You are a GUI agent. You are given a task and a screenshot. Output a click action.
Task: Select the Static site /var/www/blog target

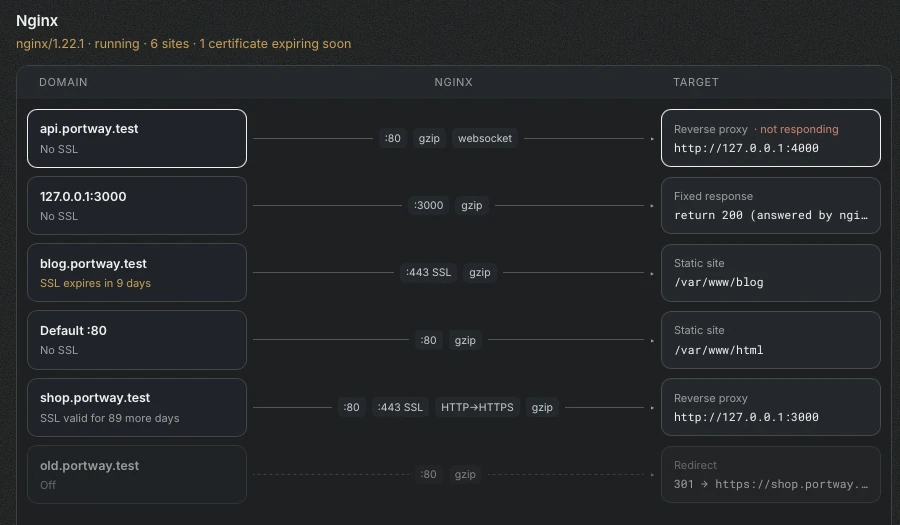click(x=771, y=273)
